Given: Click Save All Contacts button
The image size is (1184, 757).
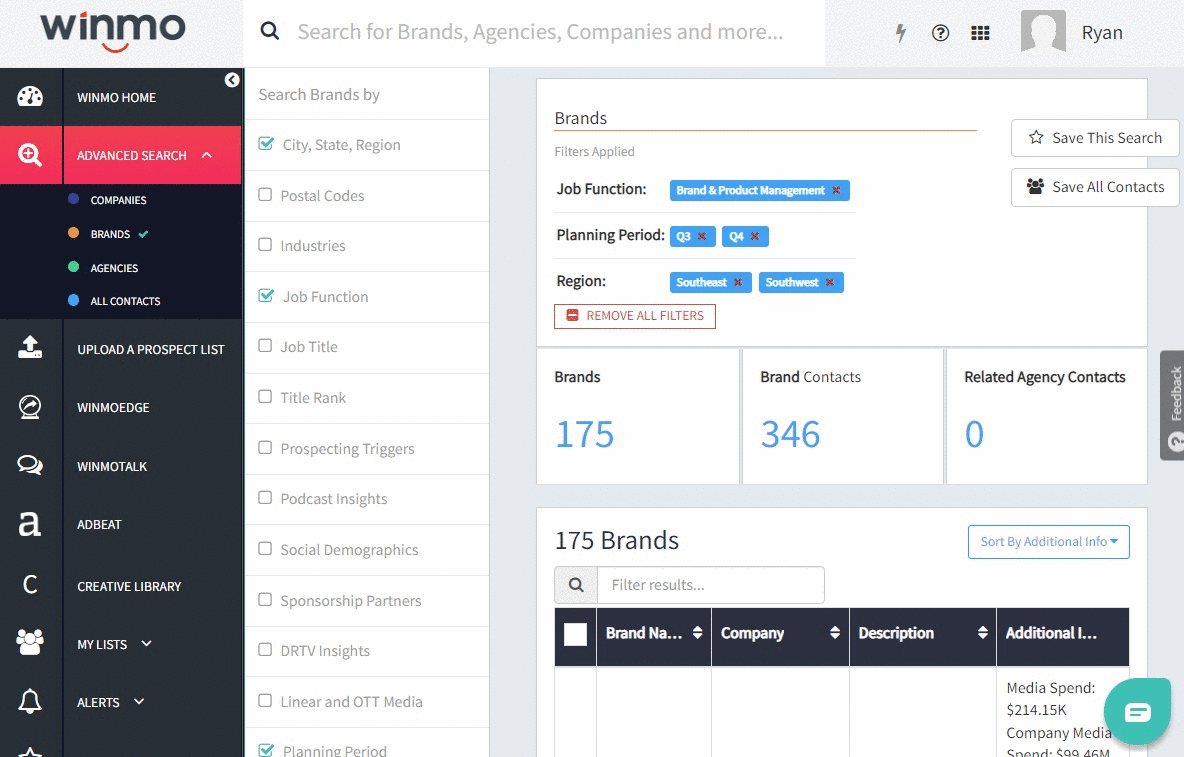Looking at the screenshot, I should (1095, 187).
